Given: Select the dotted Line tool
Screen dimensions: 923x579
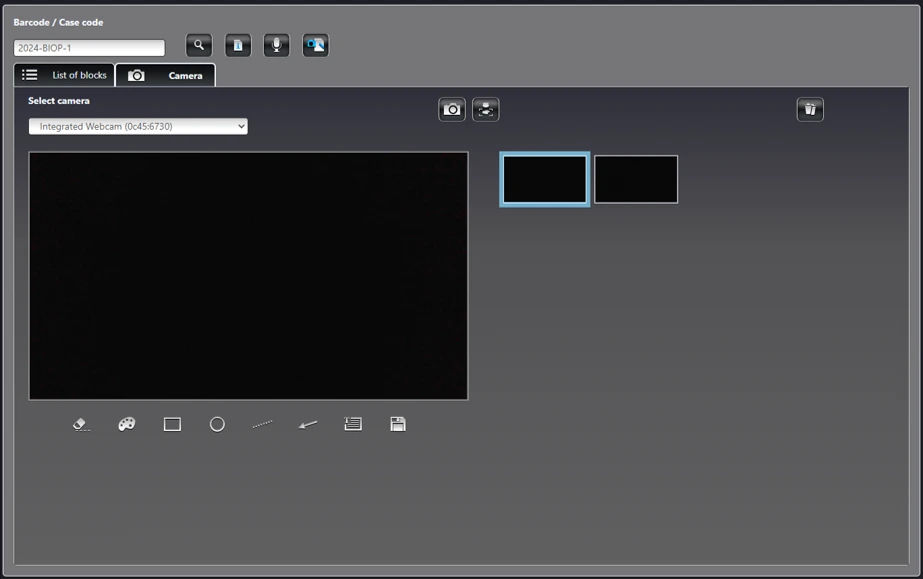Looking at the screenshot, I should coord(263,424).
